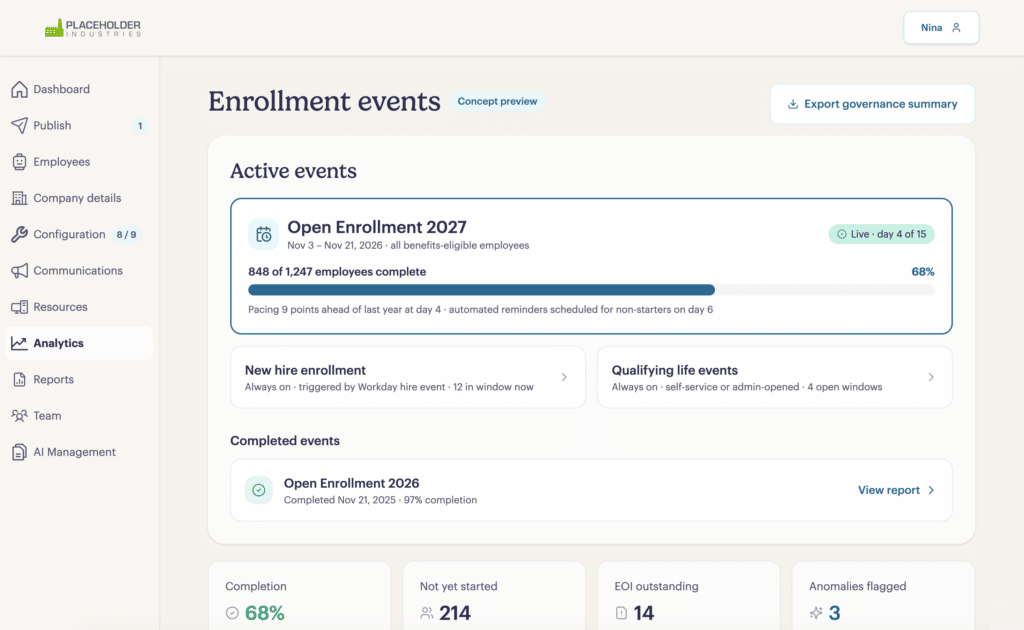Click Export governance summary button
1024x630 pixels.
pos(872,104)
